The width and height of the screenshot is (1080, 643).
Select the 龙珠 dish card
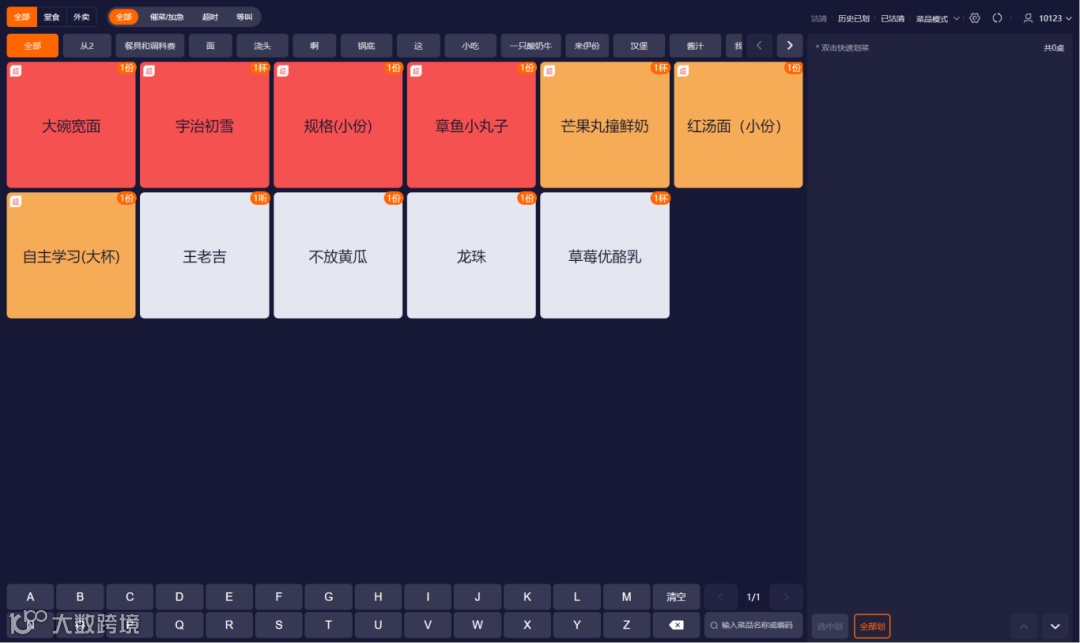(471, 255)
